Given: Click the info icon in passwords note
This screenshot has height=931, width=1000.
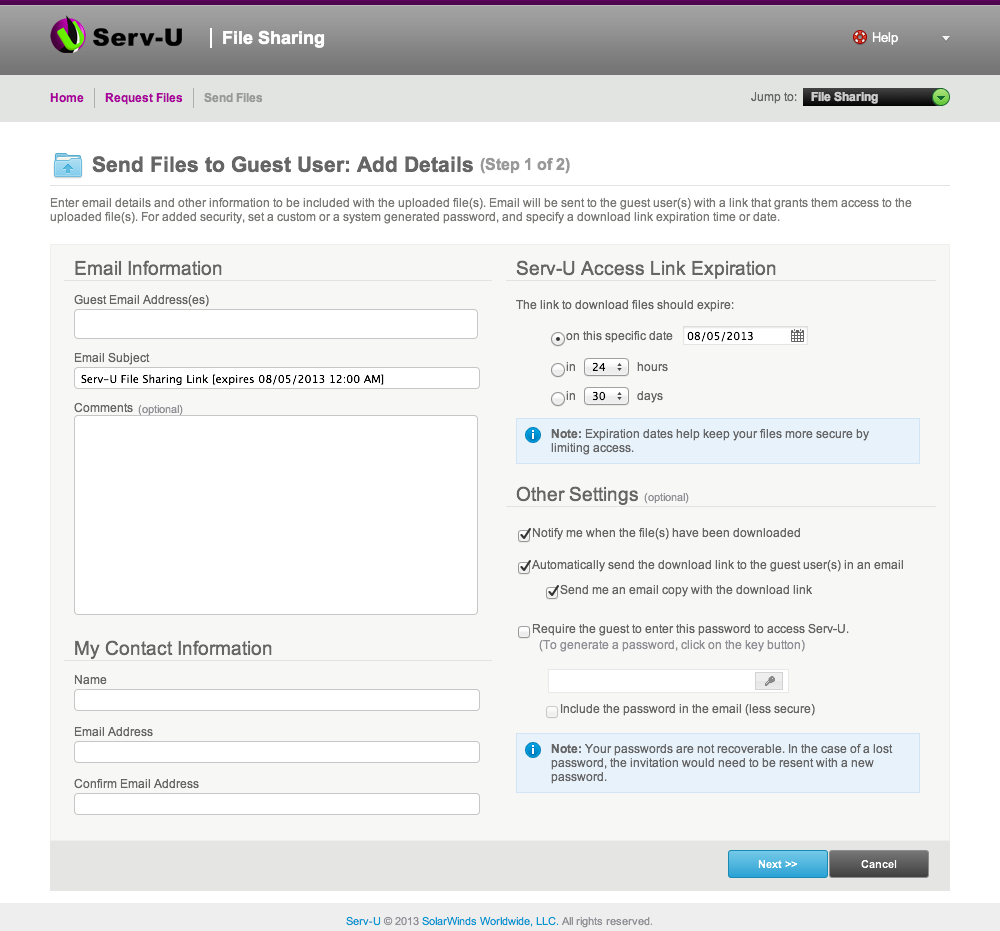Looking at the screenshot, I should (x=533, y=749).
